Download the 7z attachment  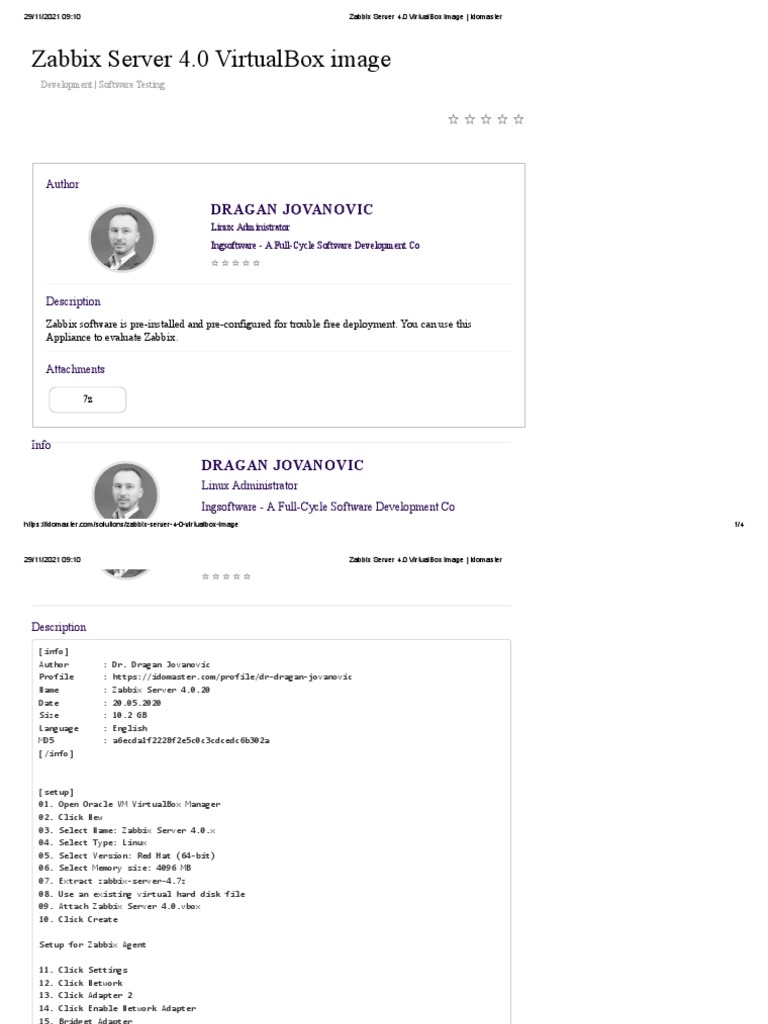(88, 399)
